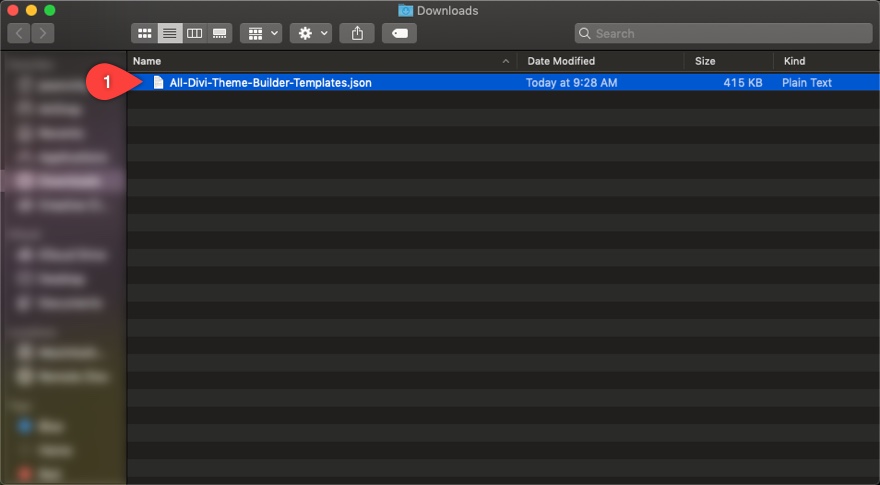Click the JSON file's document icon
Screen dimensions: 880x485
point(158,83)
